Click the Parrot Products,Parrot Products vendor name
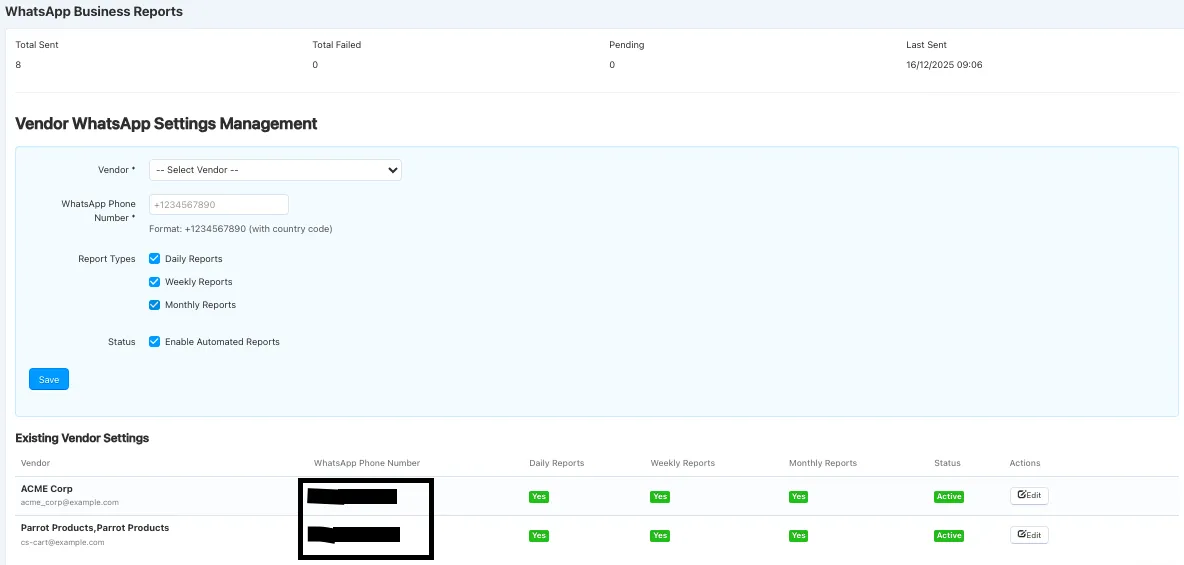The image size is (1184, 565). point(95,527)
